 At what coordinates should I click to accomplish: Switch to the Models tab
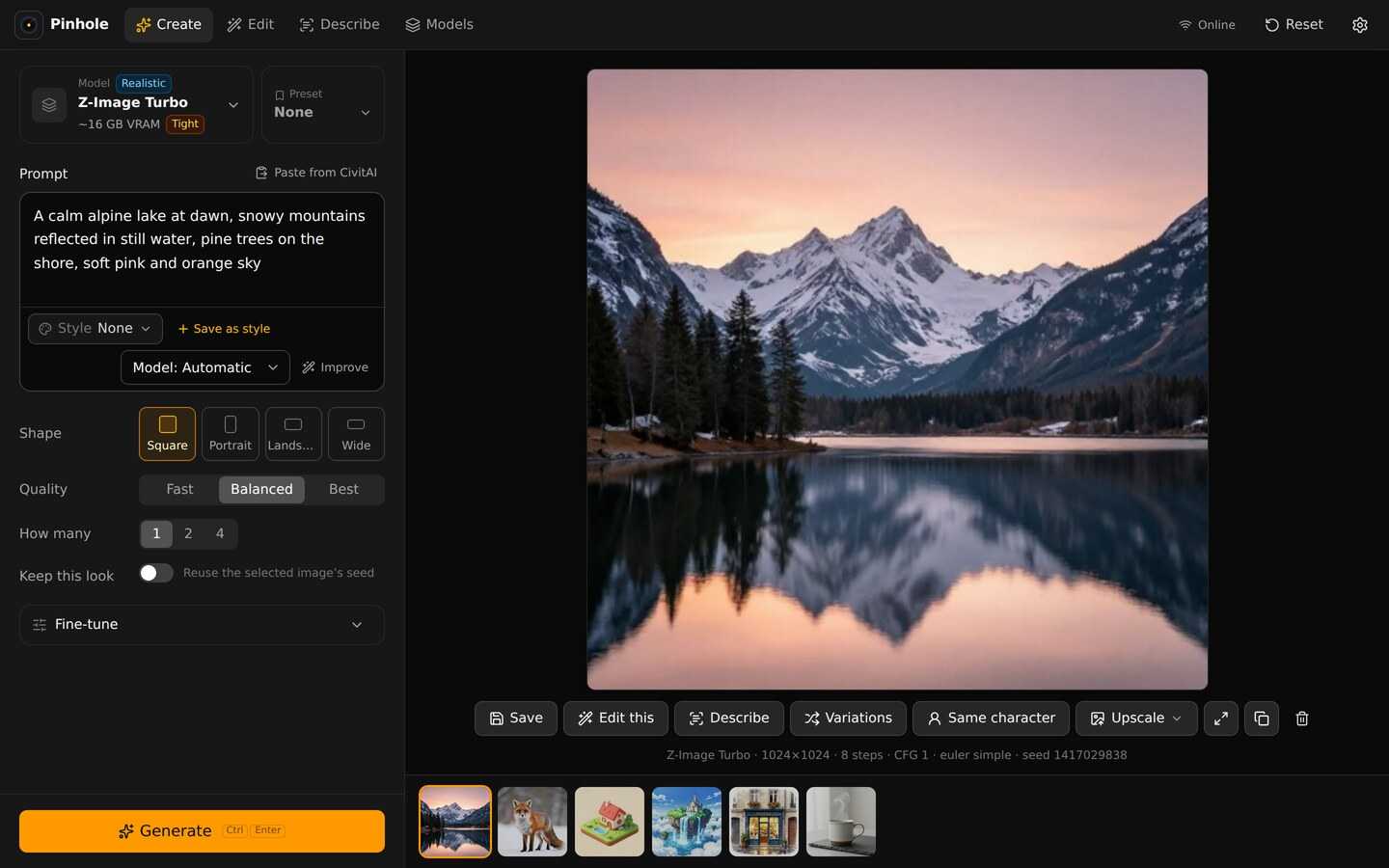click(439, 25)
